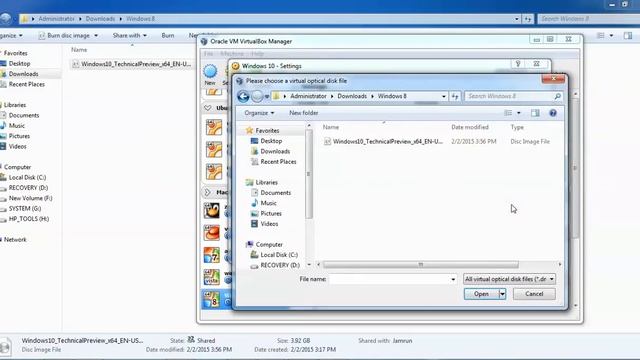Sort by Name column in dialog

[x=331, y=127]
